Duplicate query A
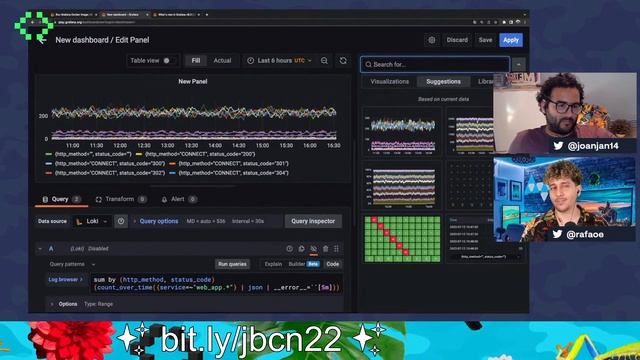Viewport: 640px width, 360px height. tap(301, 249)
